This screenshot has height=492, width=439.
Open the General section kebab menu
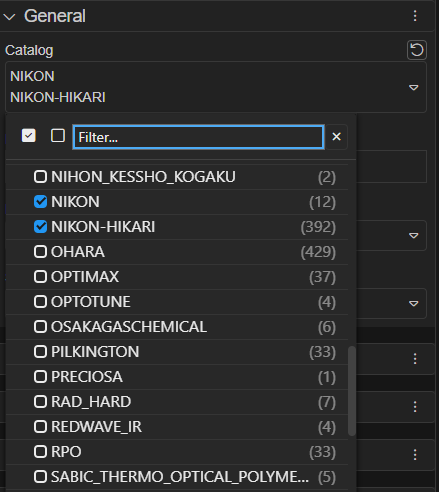pos(415,16)
